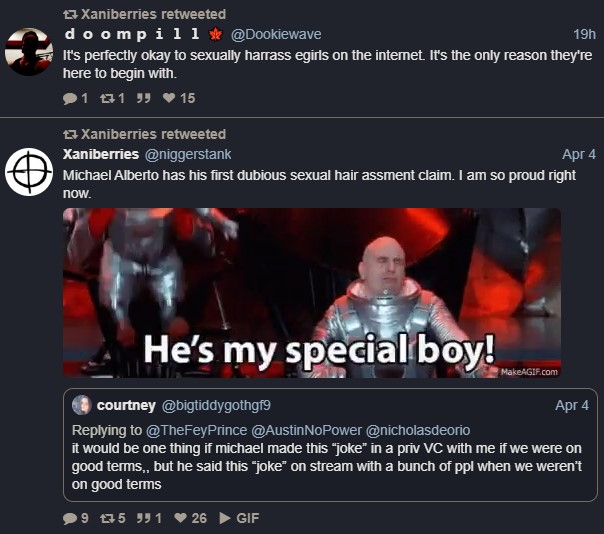The height and width of the screenshot is (534, 604).
Task: Open the @Dookiewave profile link
Action: 276,34
